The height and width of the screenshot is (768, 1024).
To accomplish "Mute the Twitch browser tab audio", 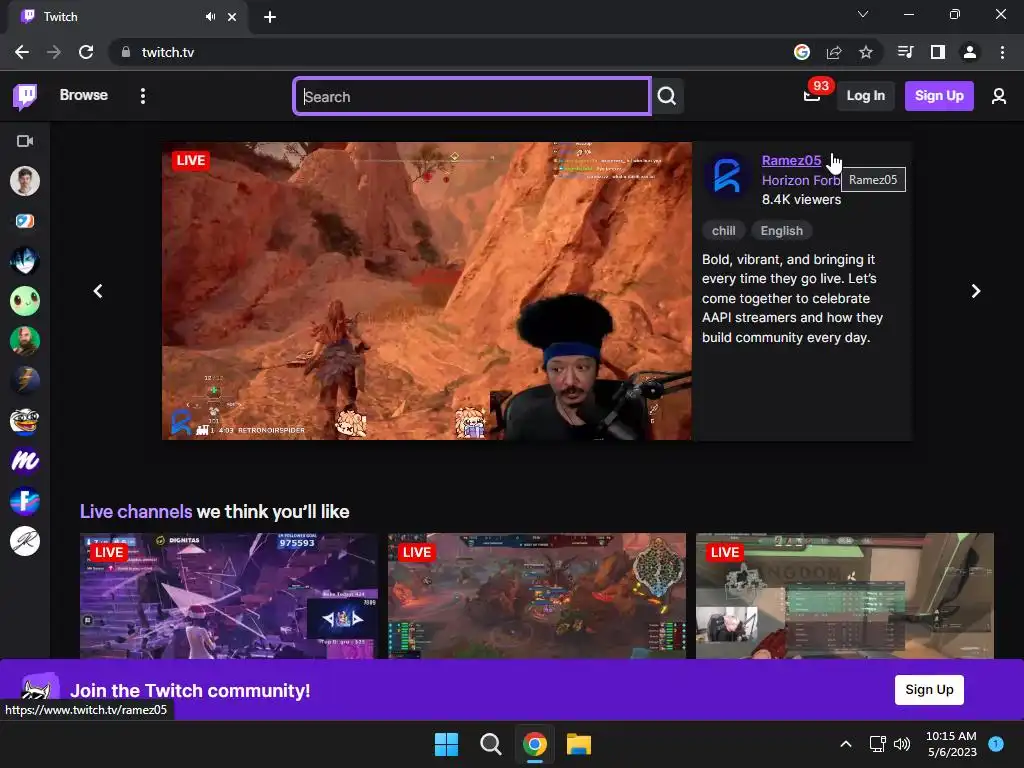I will pos(210,17).
